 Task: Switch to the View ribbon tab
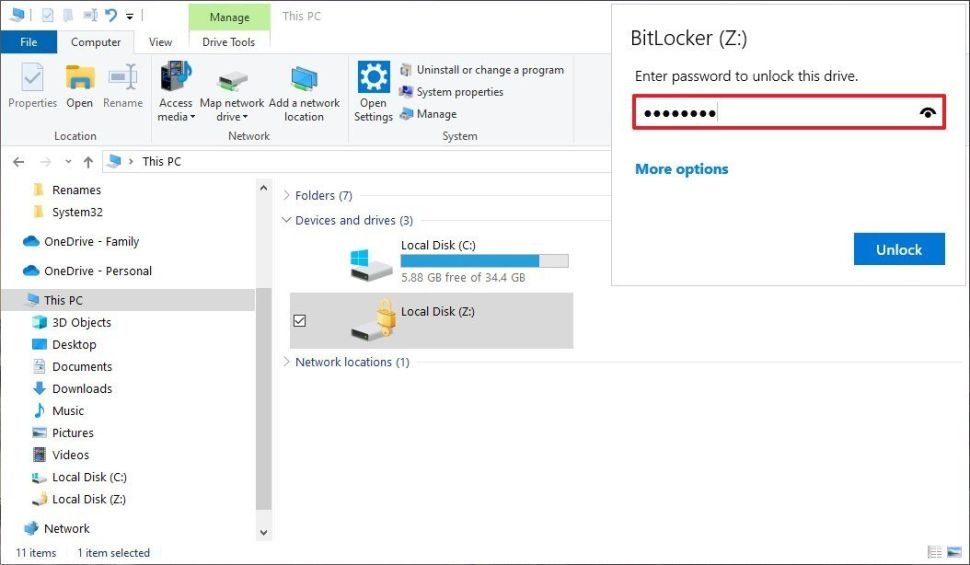click(160, 42)
